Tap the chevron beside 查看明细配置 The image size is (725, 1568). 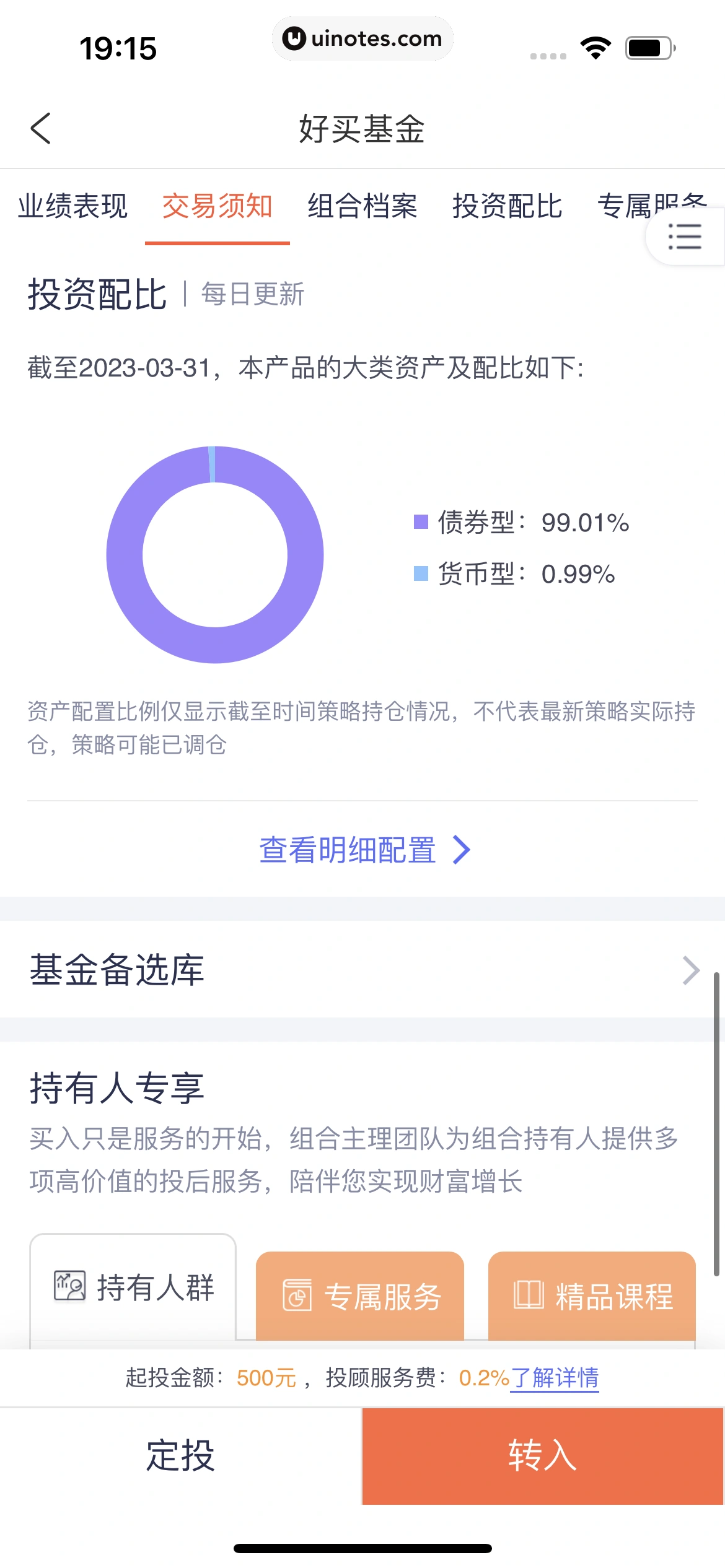point(462,850)
